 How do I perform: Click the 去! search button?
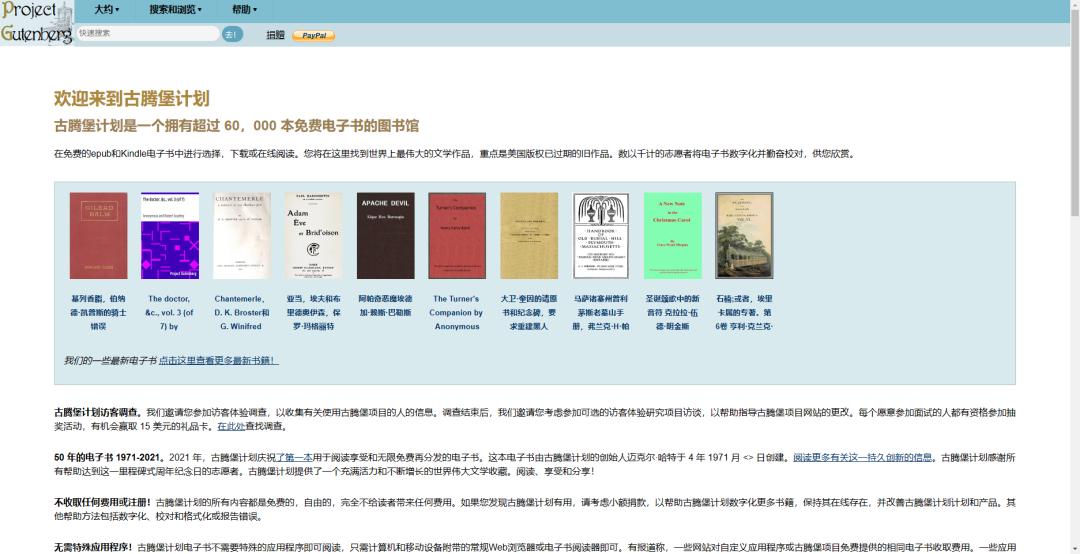coord(232,34)
